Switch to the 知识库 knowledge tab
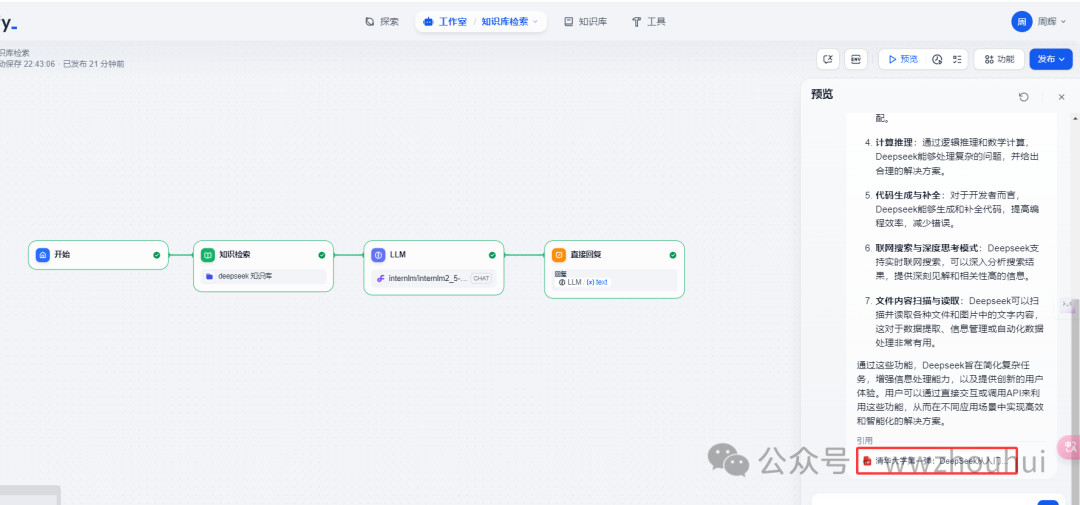 (585, 21)
